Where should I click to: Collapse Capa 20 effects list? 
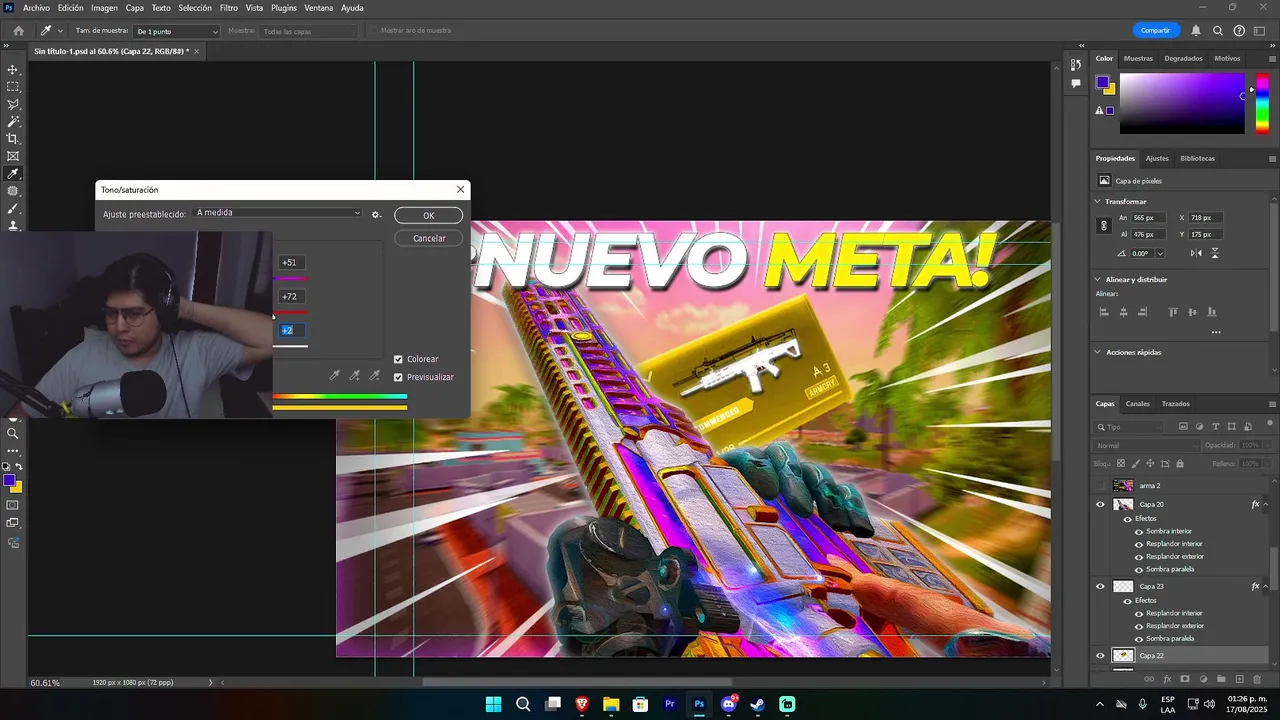click(x=1267, y=505)
